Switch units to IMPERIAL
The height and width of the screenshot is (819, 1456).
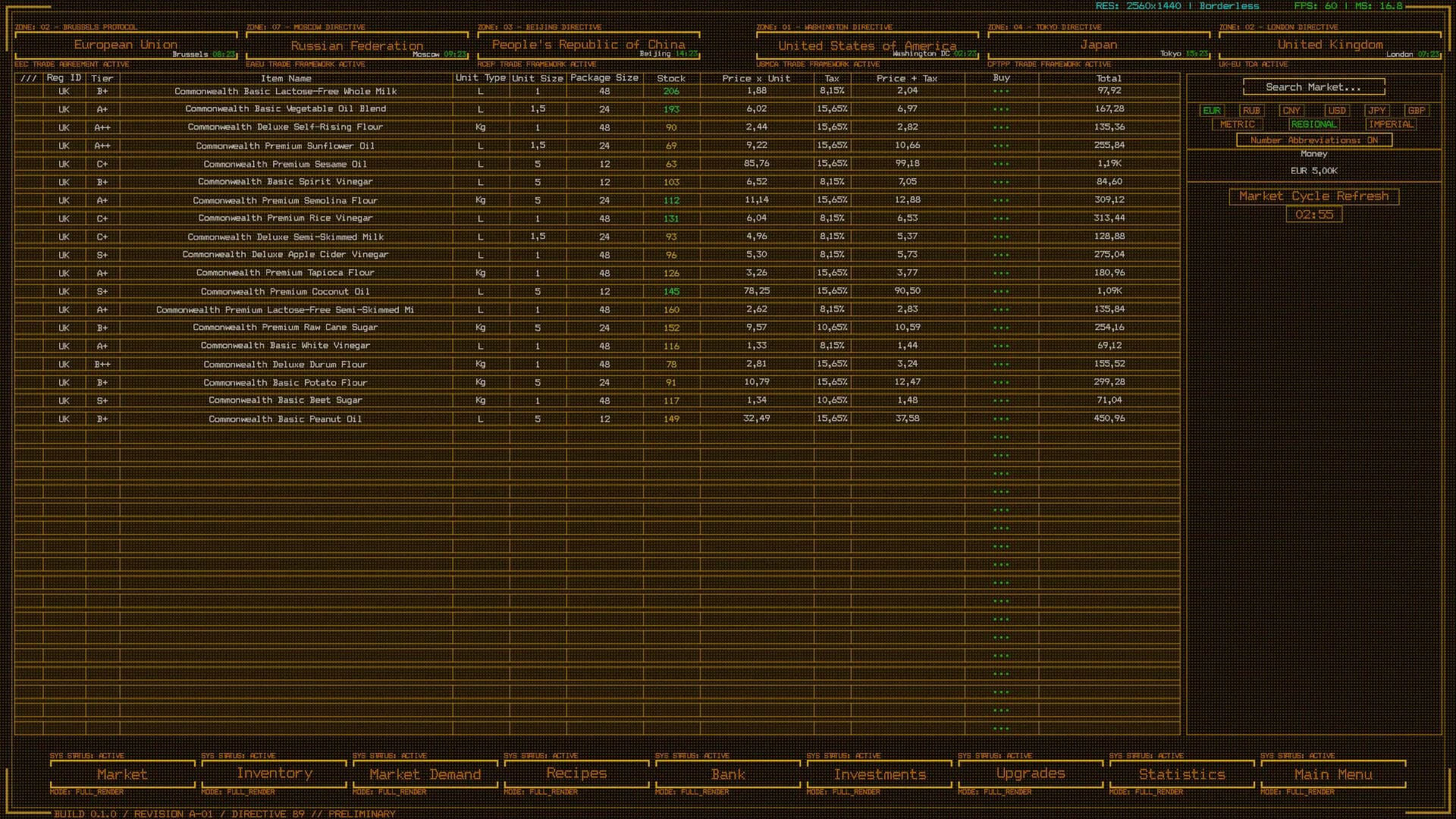1391,124
